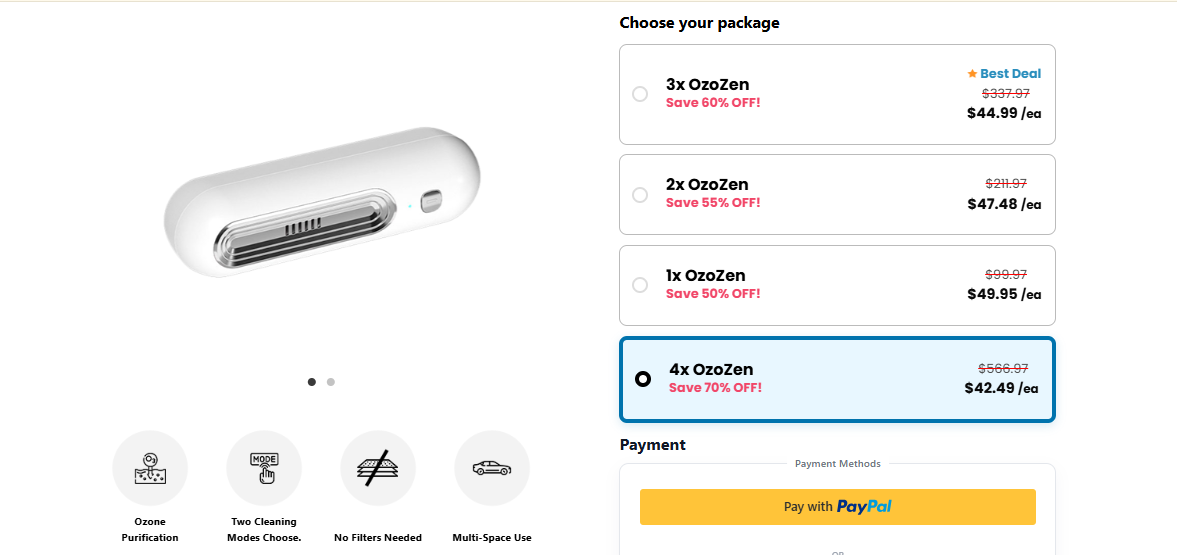This screenshot has height=555, width=1177.
Task: Click the Ozone Purification feature icon
Action: click(x=150, y=468)
